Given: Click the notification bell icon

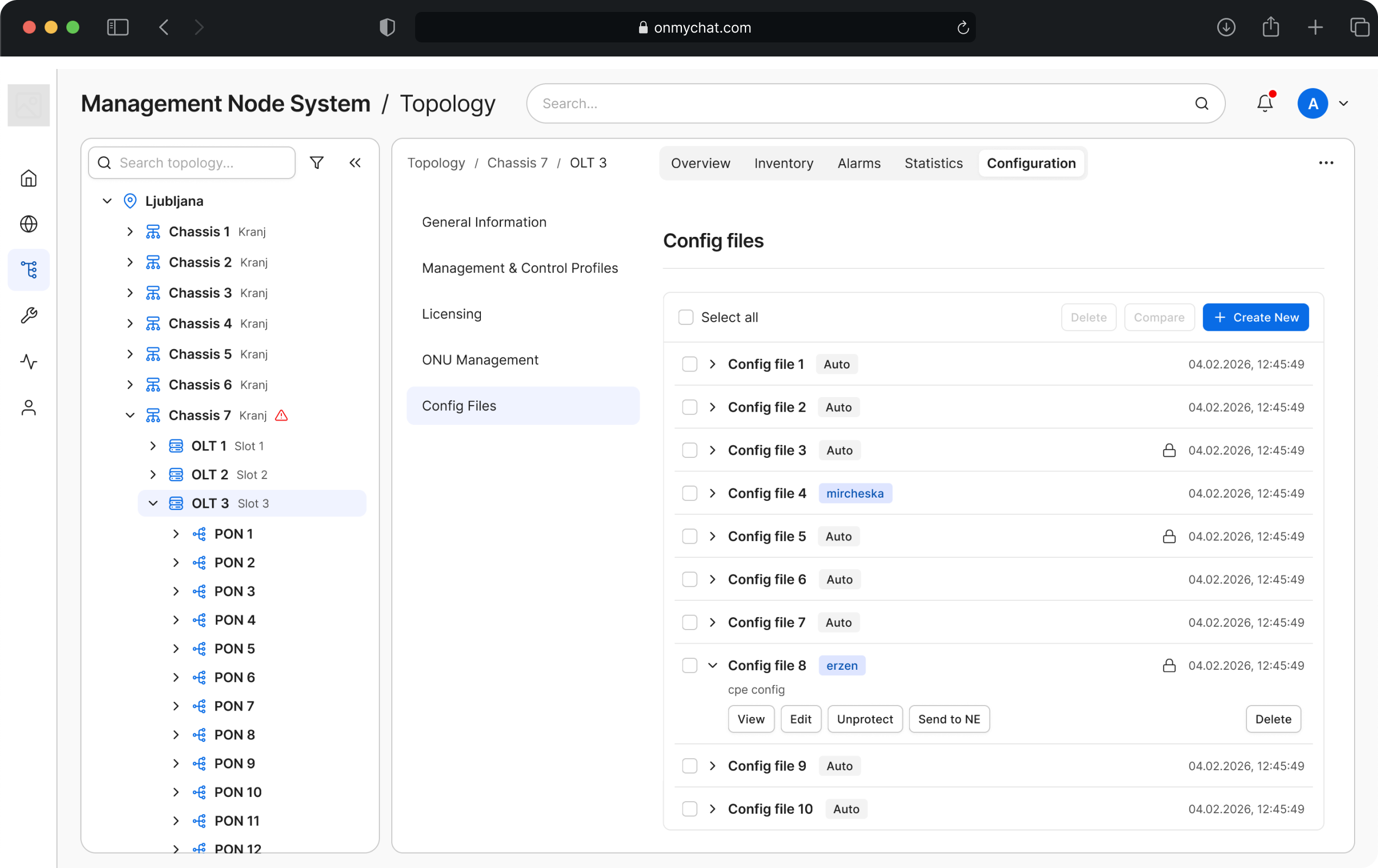Looking at the screenshot, I should [1264, 104].
